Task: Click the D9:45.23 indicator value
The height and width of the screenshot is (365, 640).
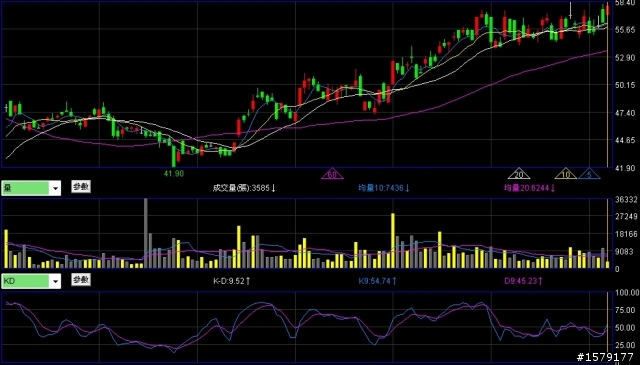Action: tap(523, 281)
